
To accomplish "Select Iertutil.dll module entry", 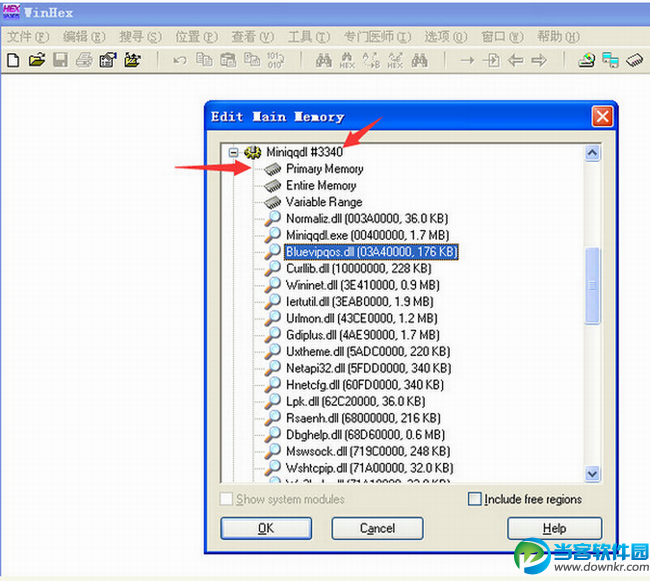I will tap(360, 301).
